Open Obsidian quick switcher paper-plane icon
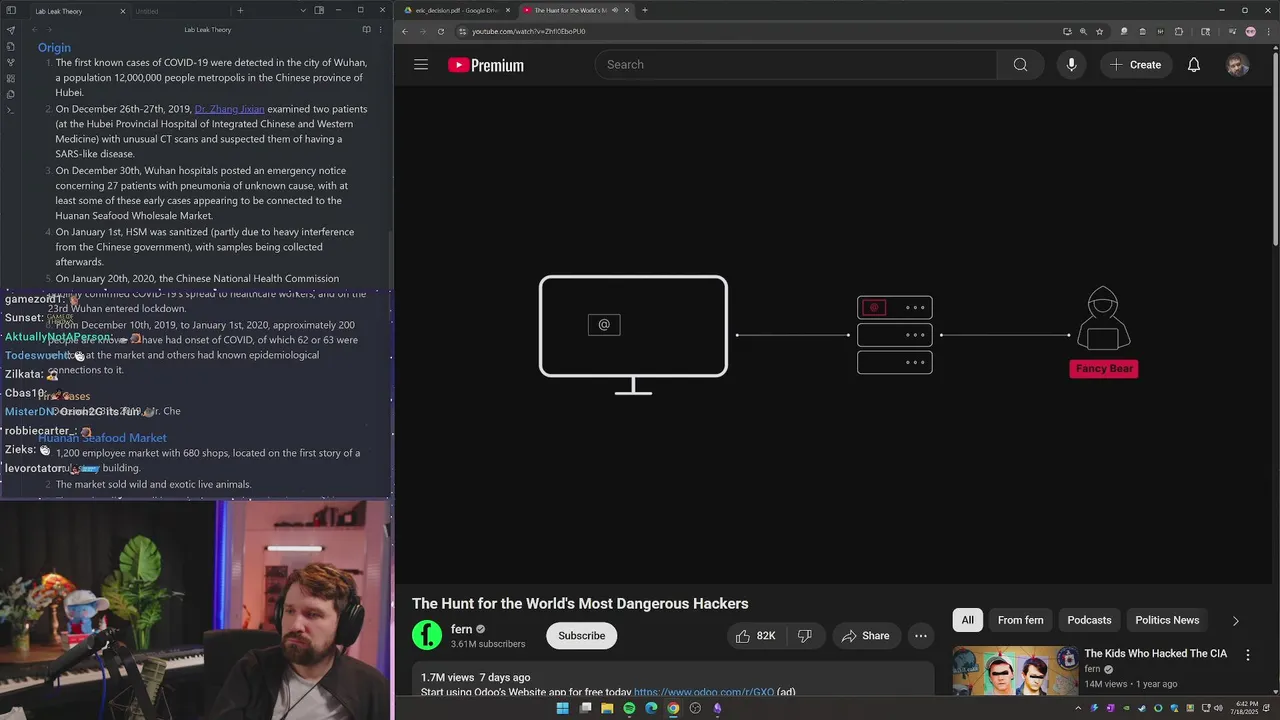 (11, 30)
